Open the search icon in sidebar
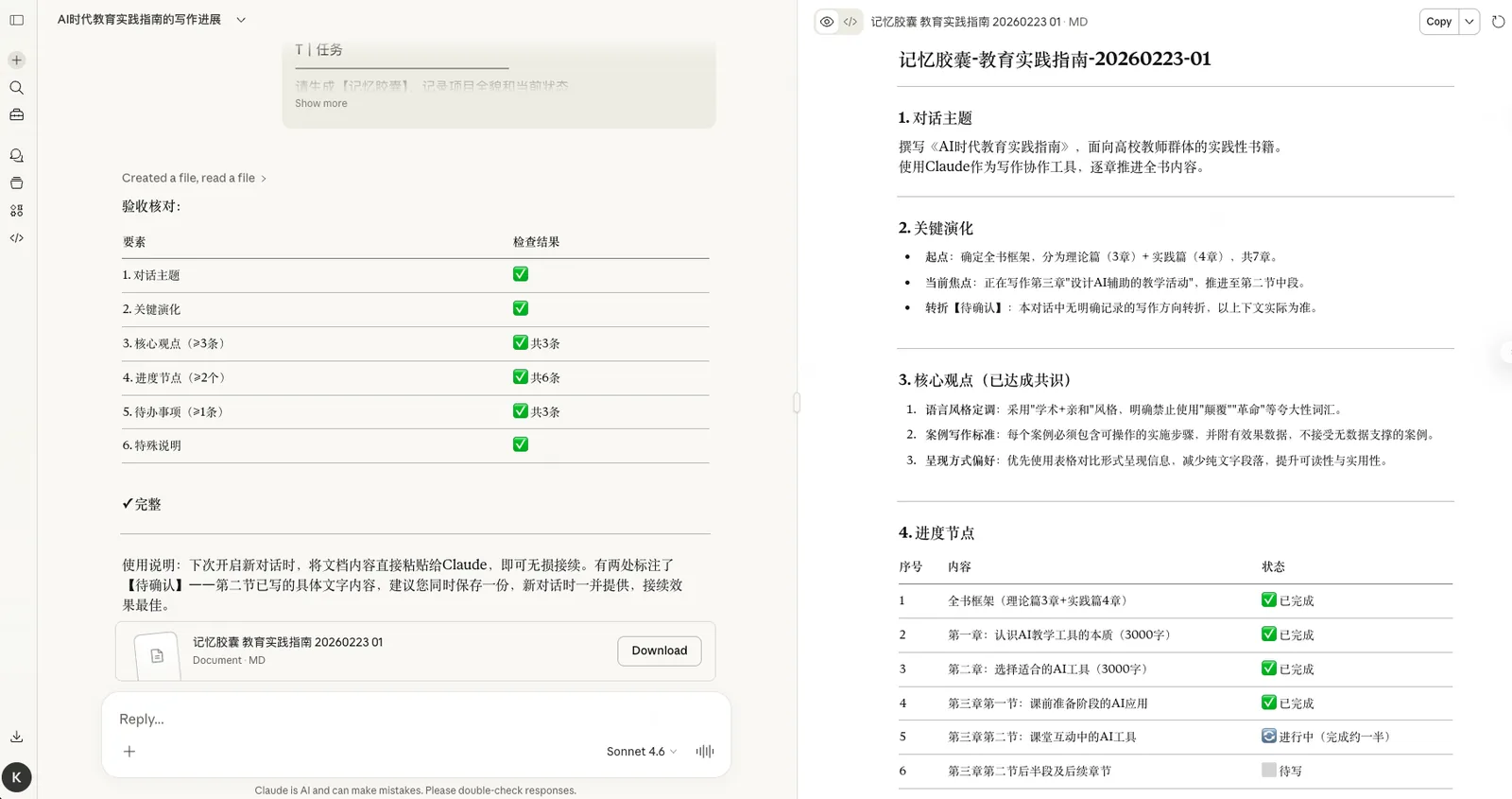 coord(17,87)
